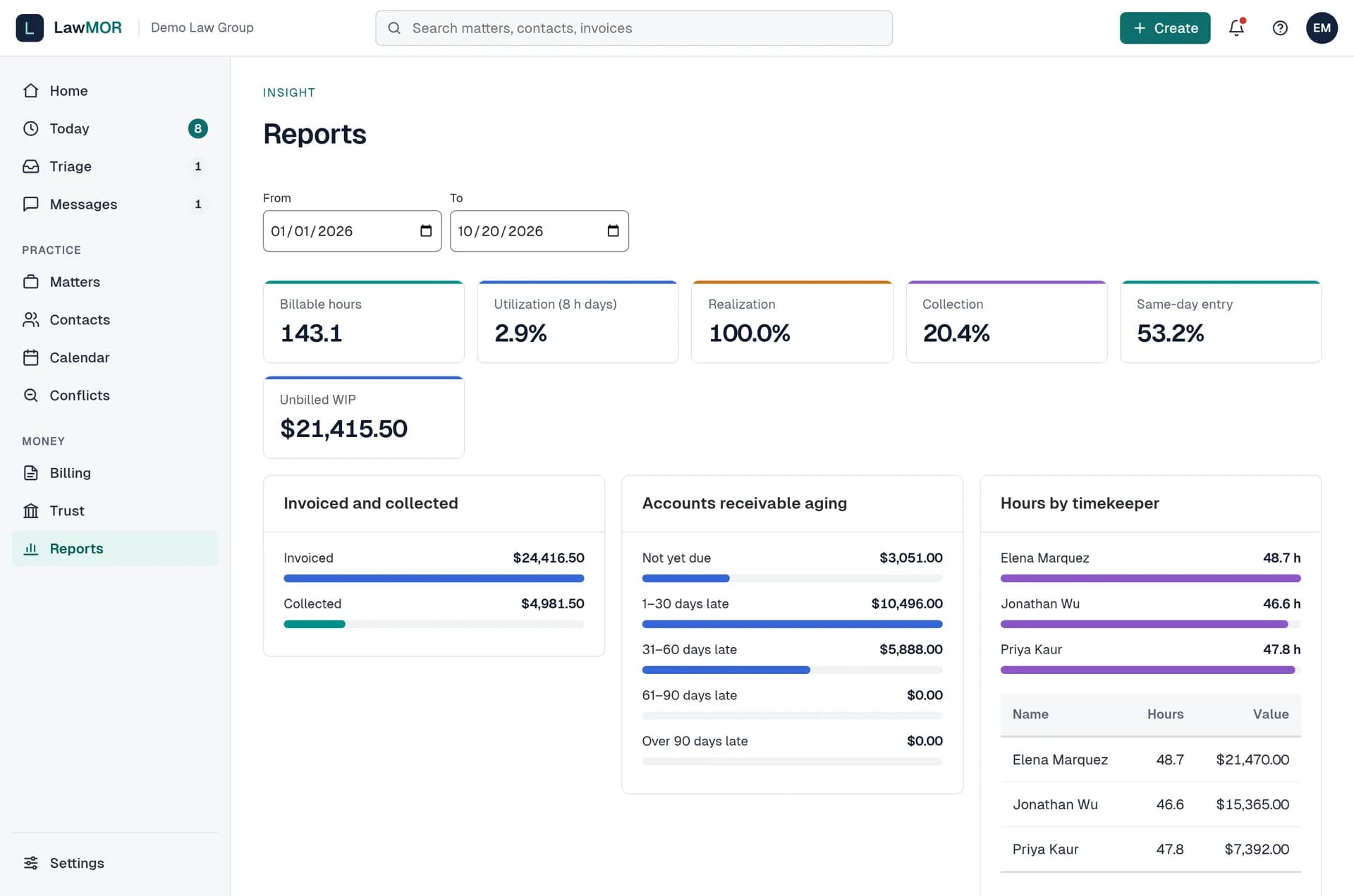The height and width of the screenshot is (896, 1354).
Task: Click the search magnifier icon
Action: (394, 28)
